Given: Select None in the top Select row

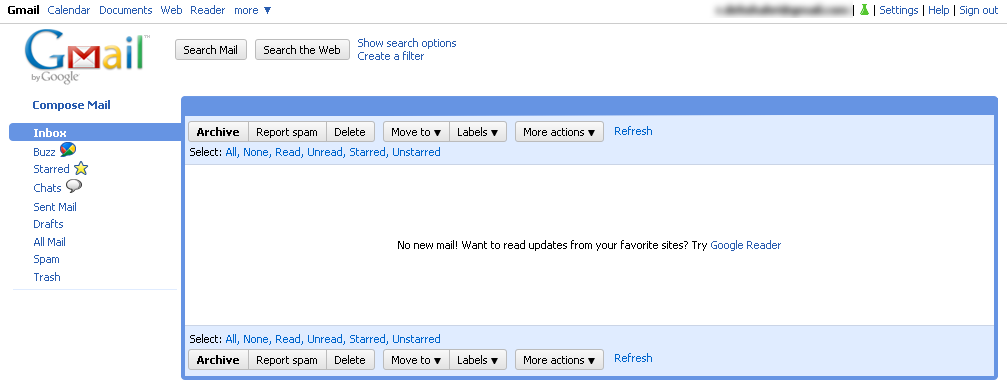Looking at the screenshot, I should 256,152.
